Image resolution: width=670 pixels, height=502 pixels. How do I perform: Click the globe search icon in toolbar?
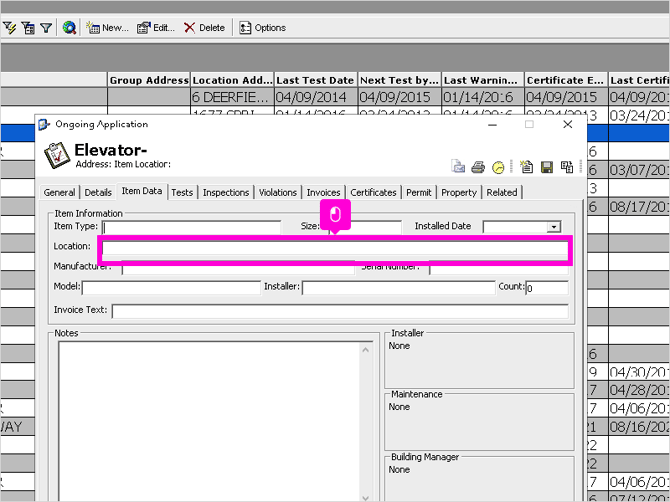point(69,28)
